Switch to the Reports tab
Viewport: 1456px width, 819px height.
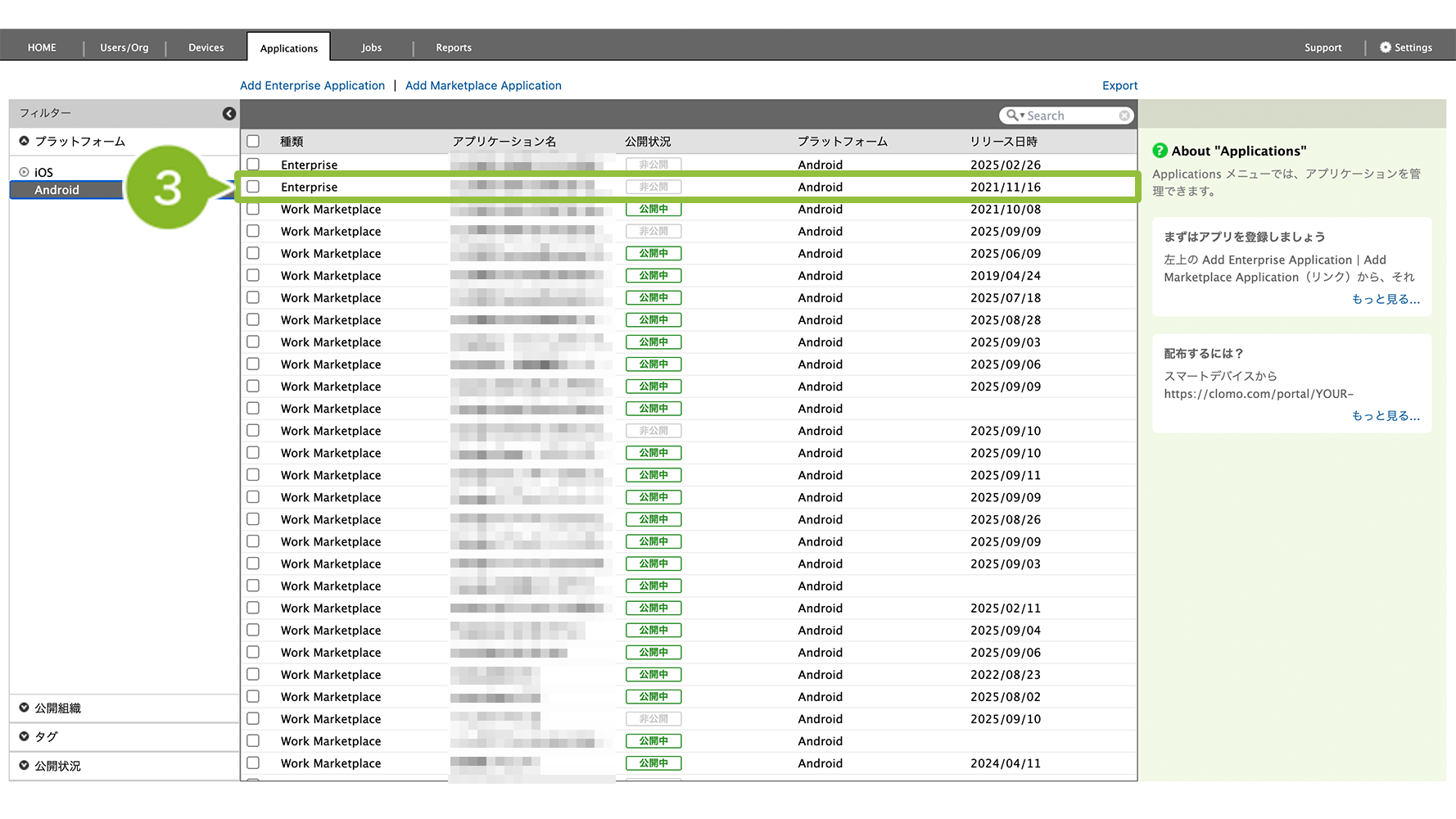tap(453, 48)
